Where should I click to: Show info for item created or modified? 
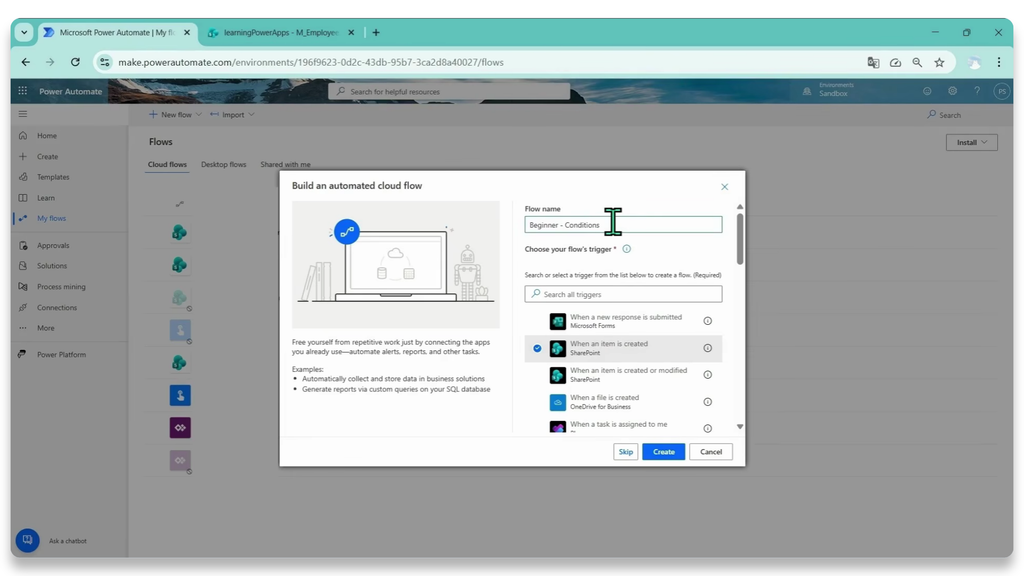pyautogui.click(x=707, y=375)
